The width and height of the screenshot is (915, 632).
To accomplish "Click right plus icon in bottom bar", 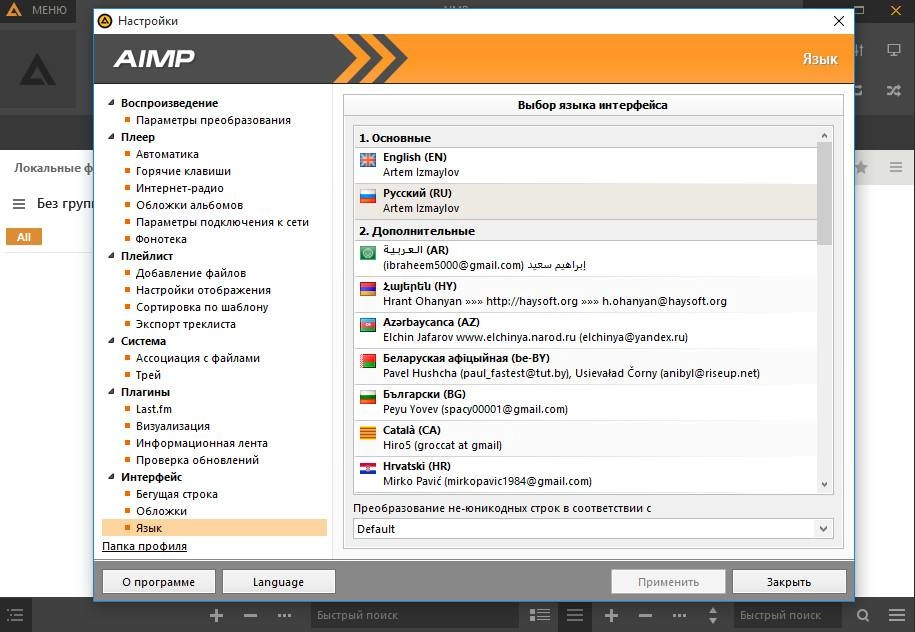I will (611, 615).
